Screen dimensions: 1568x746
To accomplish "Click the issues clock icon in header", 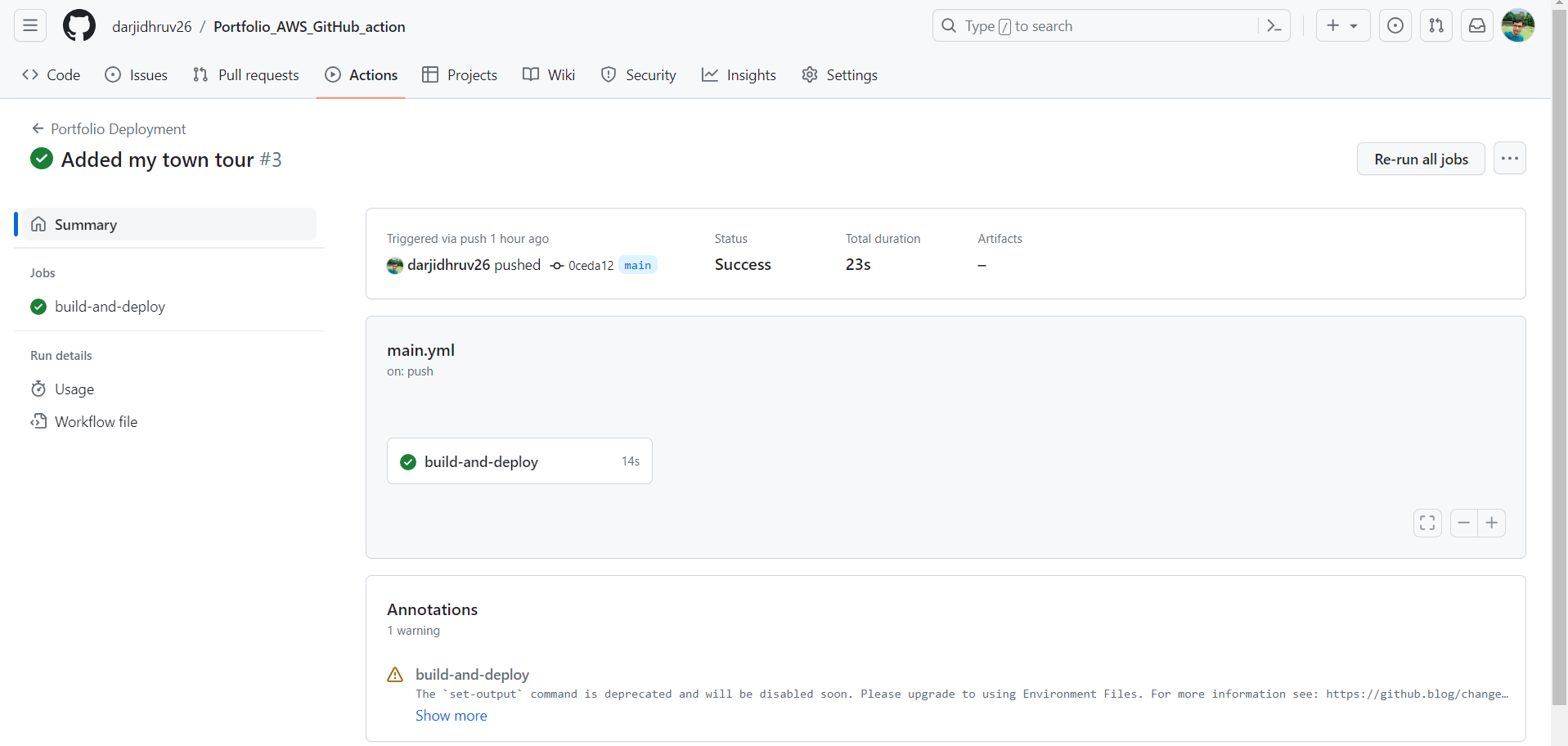I will click(1395, 25).
